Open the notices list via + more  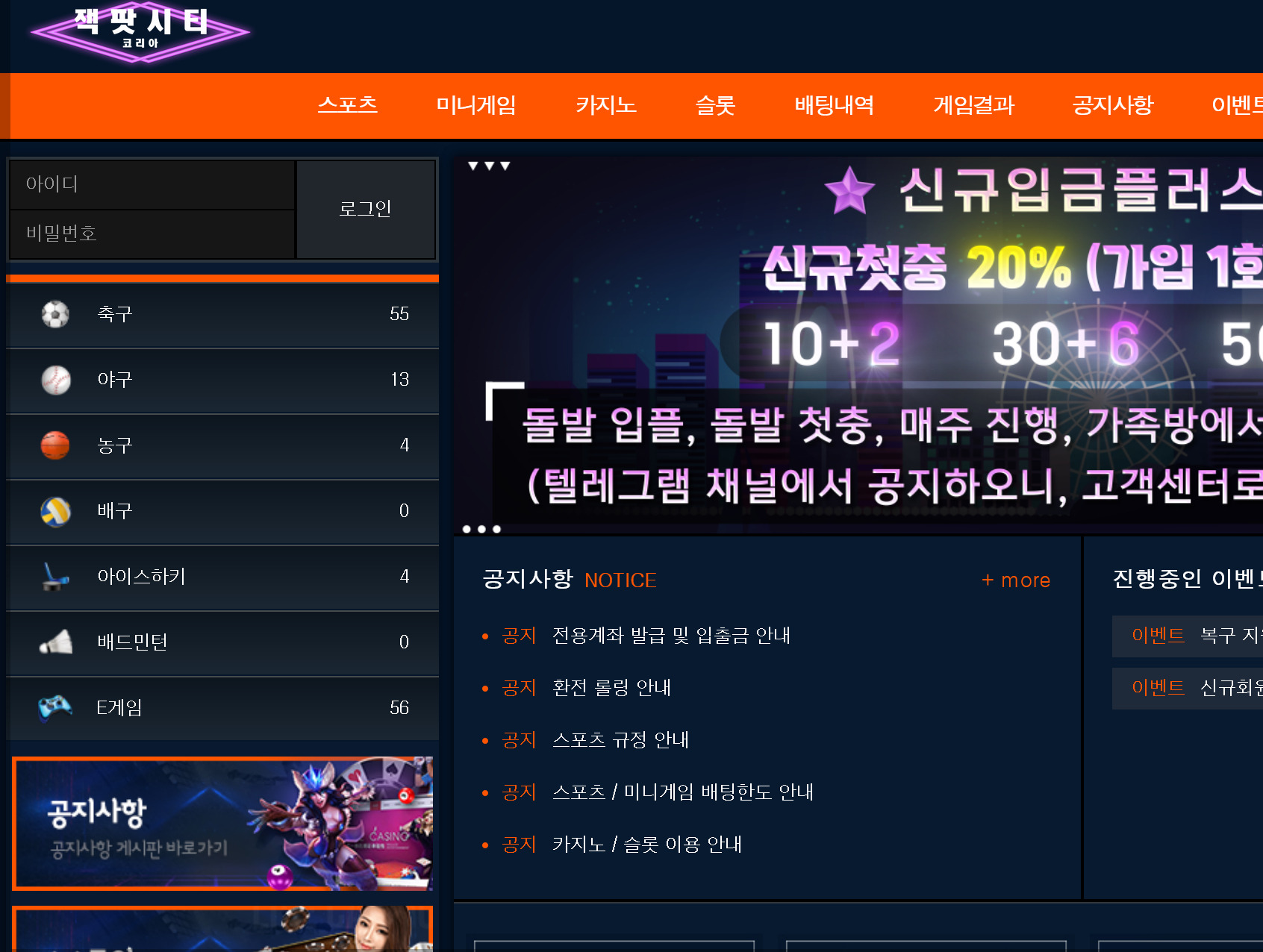point(1015,580)
